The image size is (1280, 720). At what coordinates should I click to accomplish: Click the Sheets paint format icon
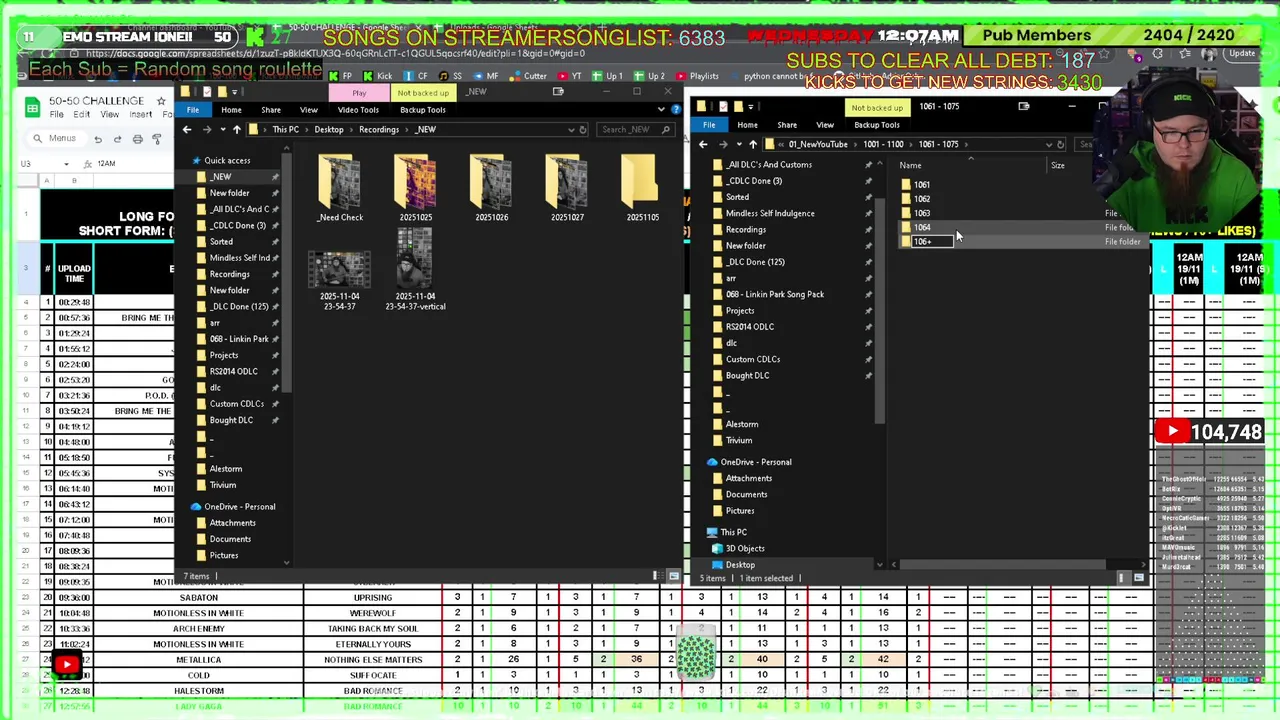pyautogui.click(x=156, y=139)
